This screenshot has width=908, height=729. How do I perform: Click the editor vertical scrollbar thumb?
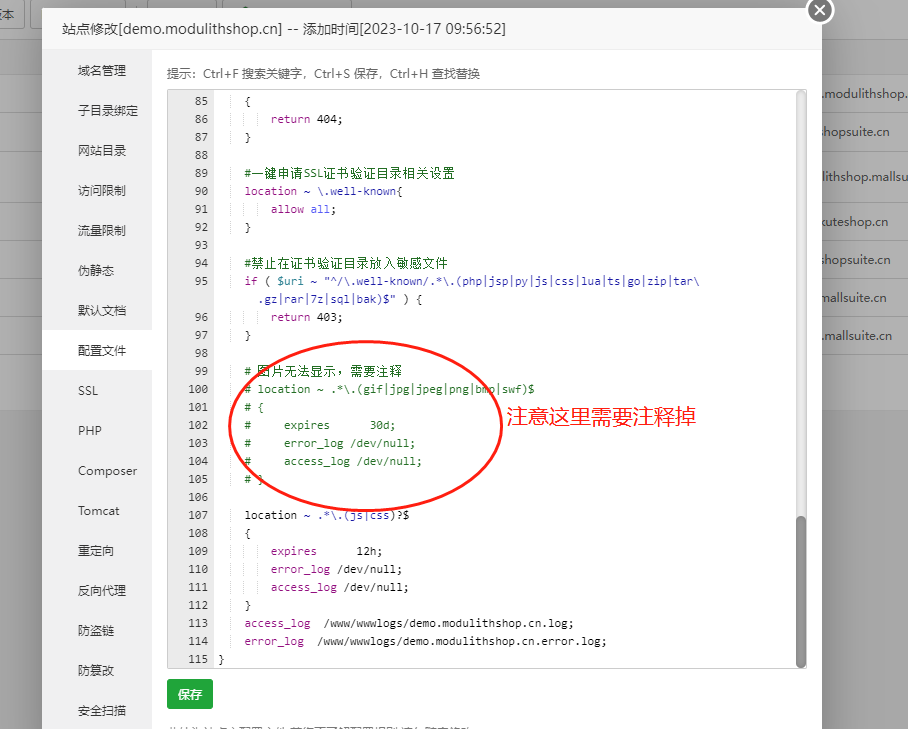pos(800,590)
